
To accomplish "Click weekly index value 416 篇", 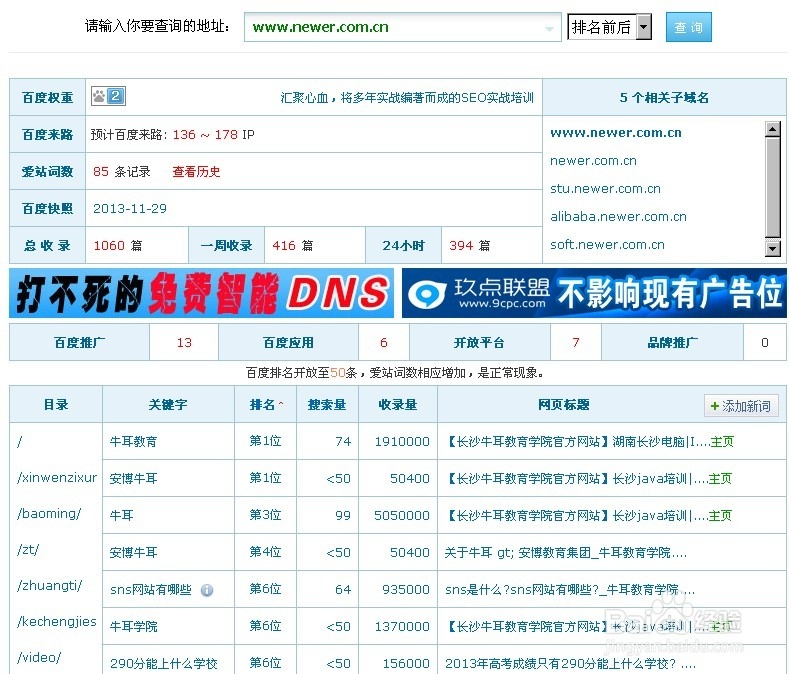I will (x=293, y=246).
